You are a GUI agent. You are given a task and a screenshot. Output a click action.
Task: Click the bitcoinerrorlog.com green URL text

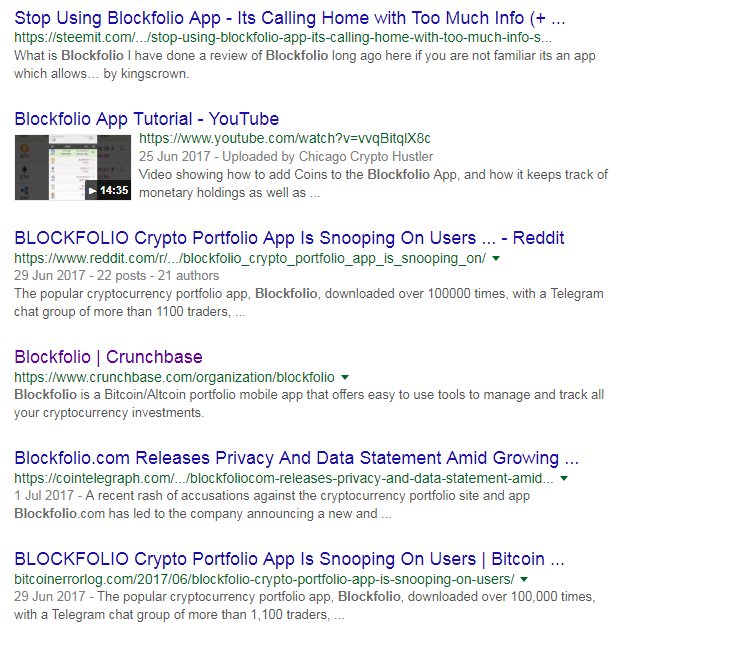pyautogui.click(x=264, y=579)
